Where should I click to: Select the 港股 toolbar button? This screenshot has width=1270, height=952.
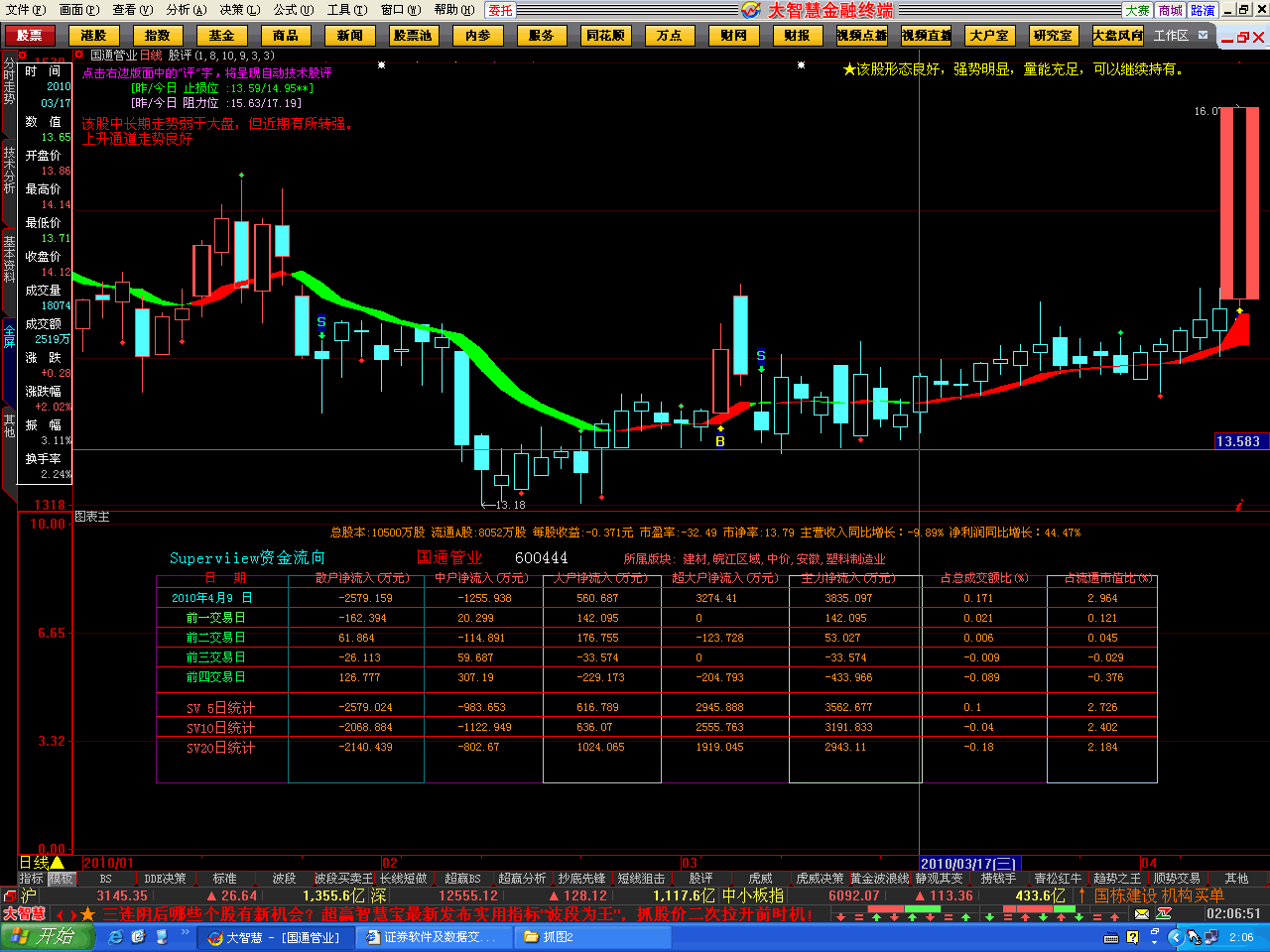(94, 36)
